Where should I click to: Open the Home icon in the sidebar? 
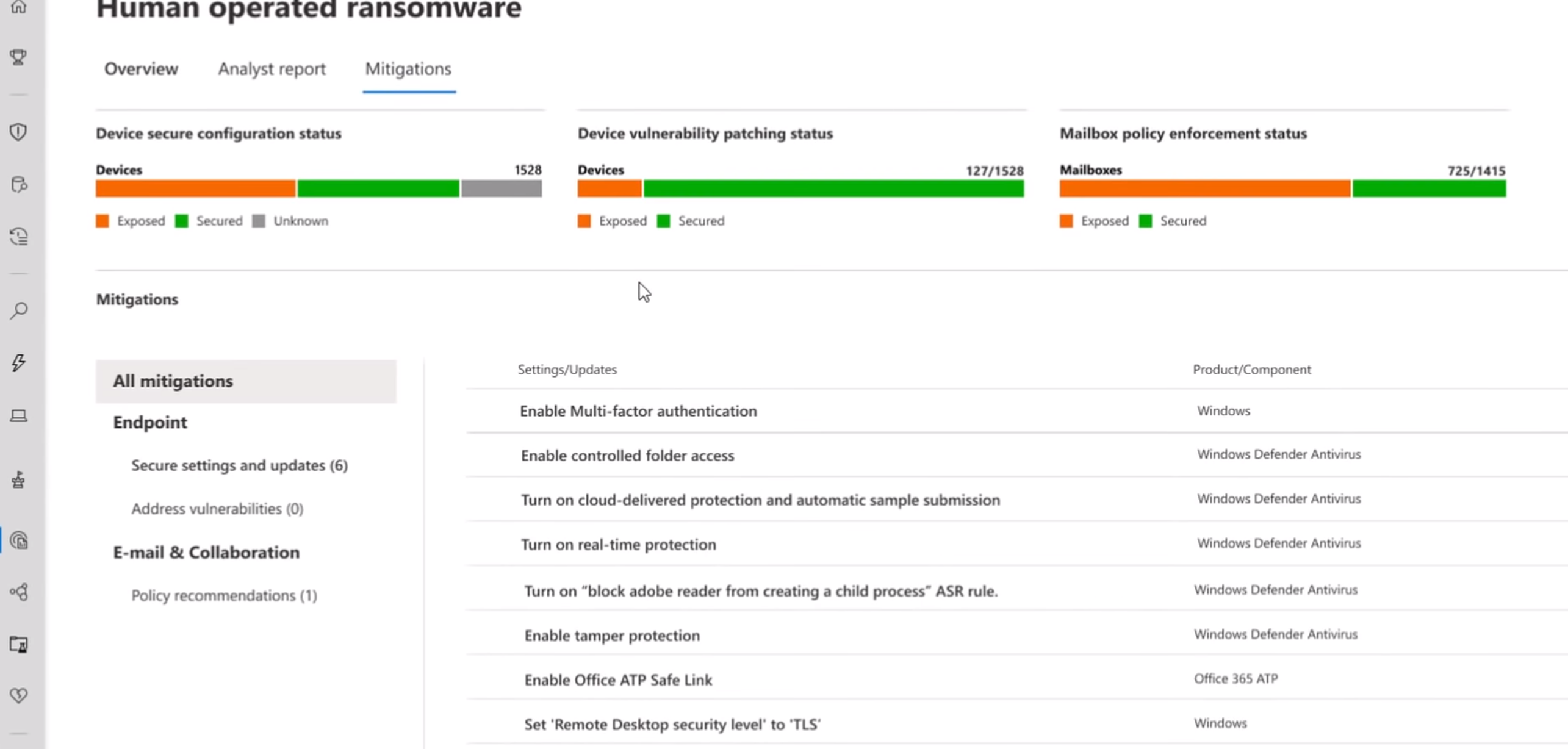[18, 7]
